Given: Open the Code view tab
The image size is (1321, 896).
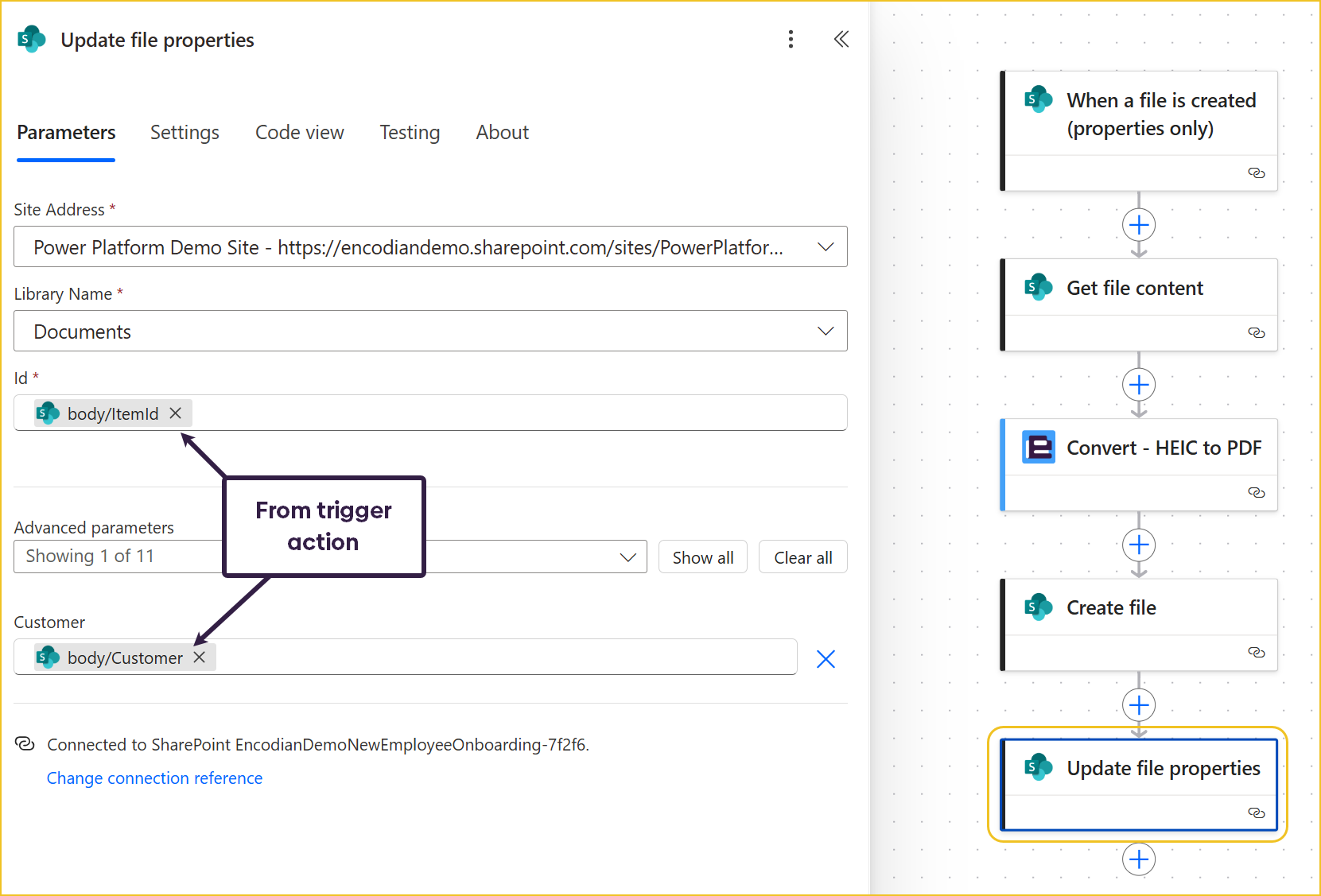Looking at the screenshot, I should 299,133.
